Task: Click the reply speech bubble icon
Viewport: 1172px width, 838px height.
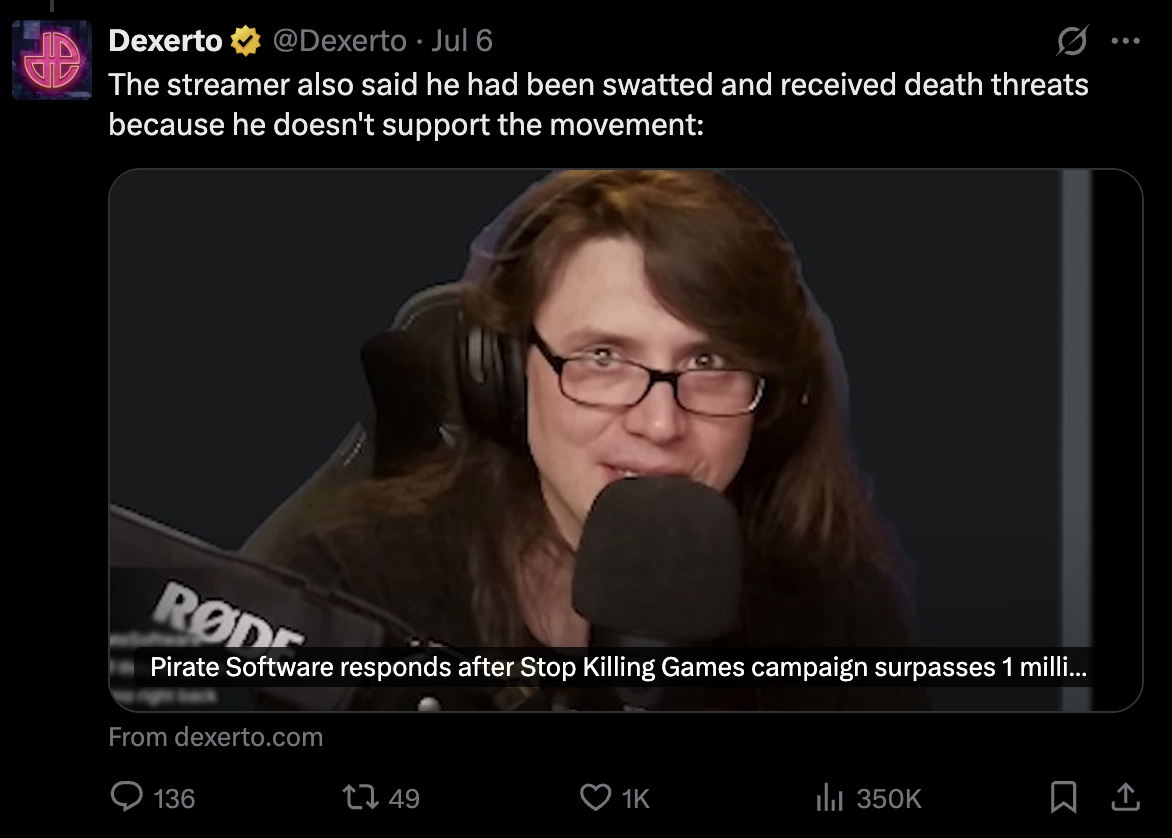Action: [126, 797]
